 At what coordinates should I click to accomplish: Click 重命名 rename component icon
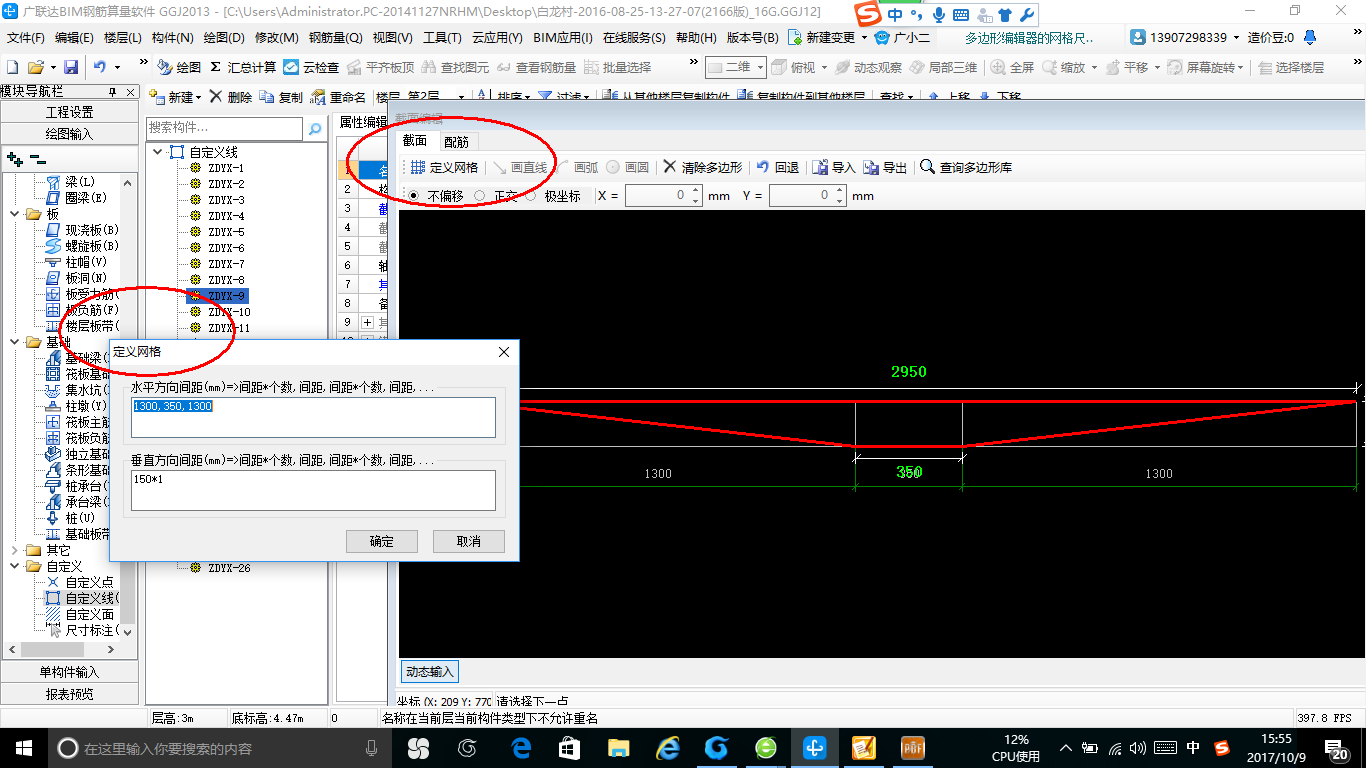coord(338,97)
